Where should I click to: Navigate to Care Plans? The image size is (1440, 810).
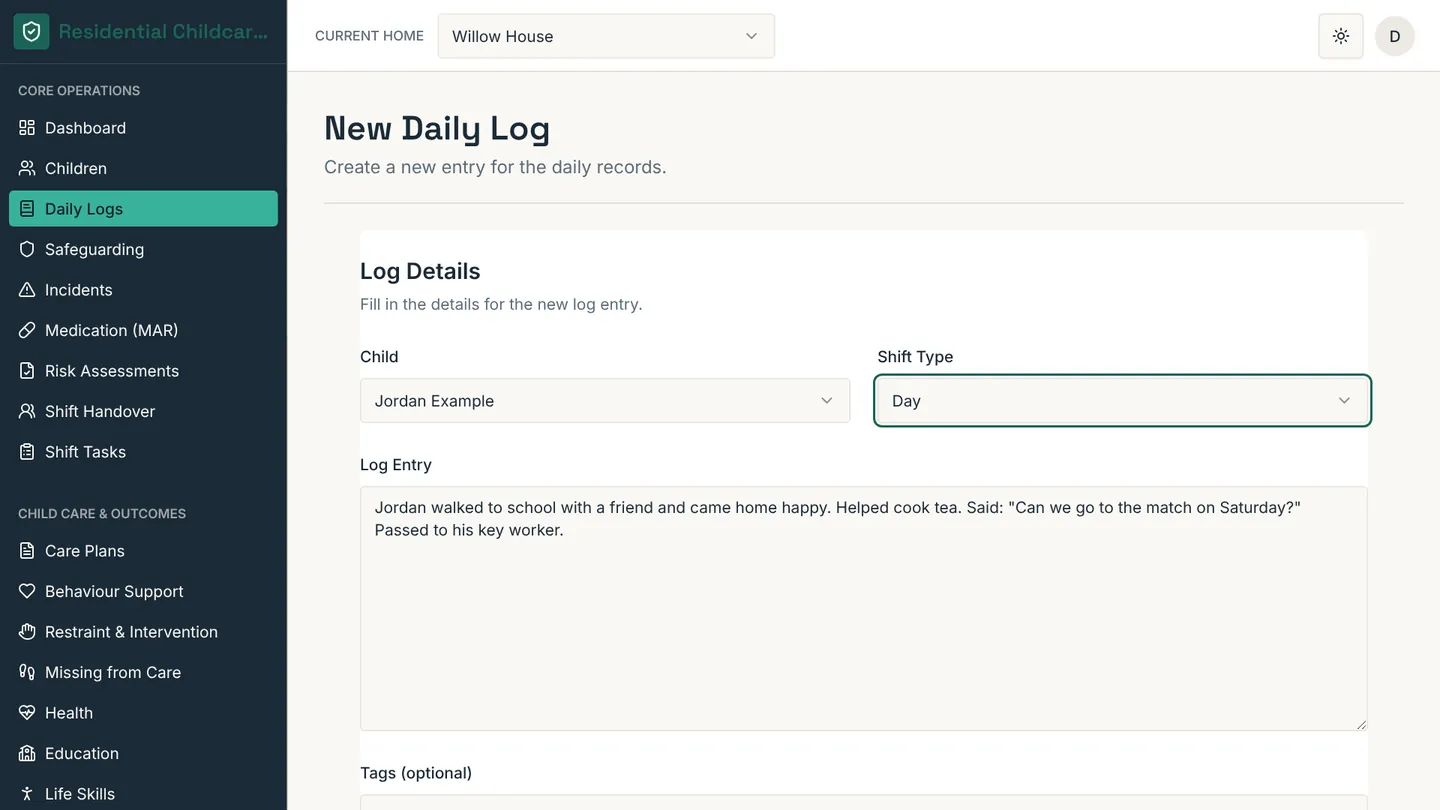[143, 551]
